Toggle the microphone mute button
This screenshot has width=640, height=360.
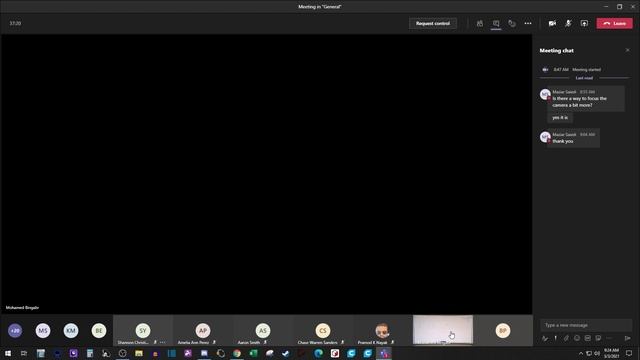568,23
